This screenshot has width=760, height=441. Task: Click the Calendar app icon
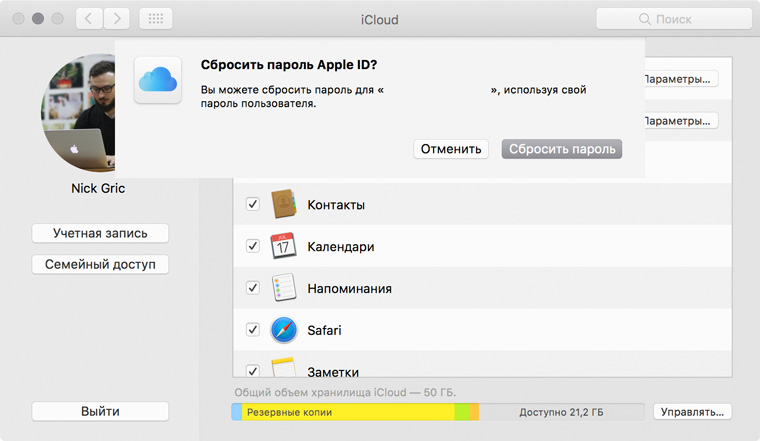click(x=283, y=246)
